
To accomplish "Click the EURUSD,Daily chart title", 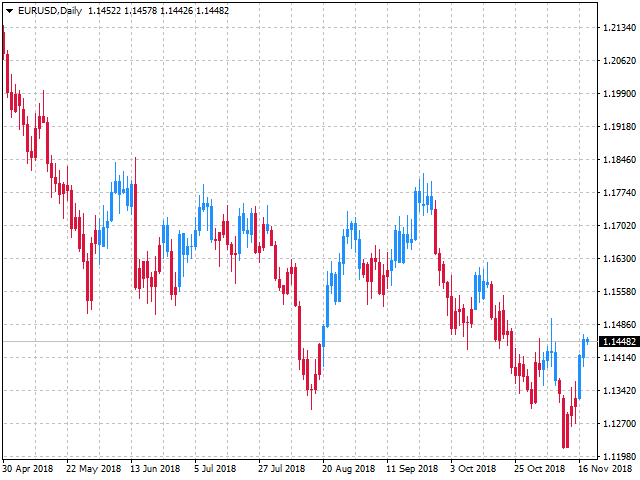I will pos(50,10).
